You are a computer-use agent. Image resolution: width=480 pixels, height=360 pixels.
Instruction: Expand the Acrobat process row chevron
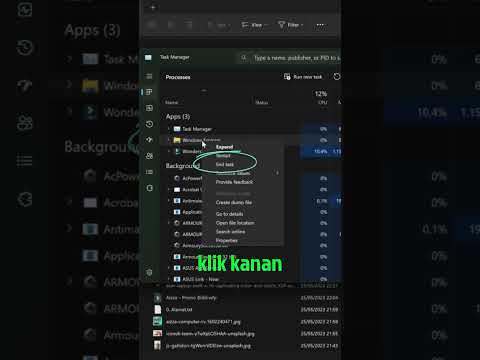169,190
